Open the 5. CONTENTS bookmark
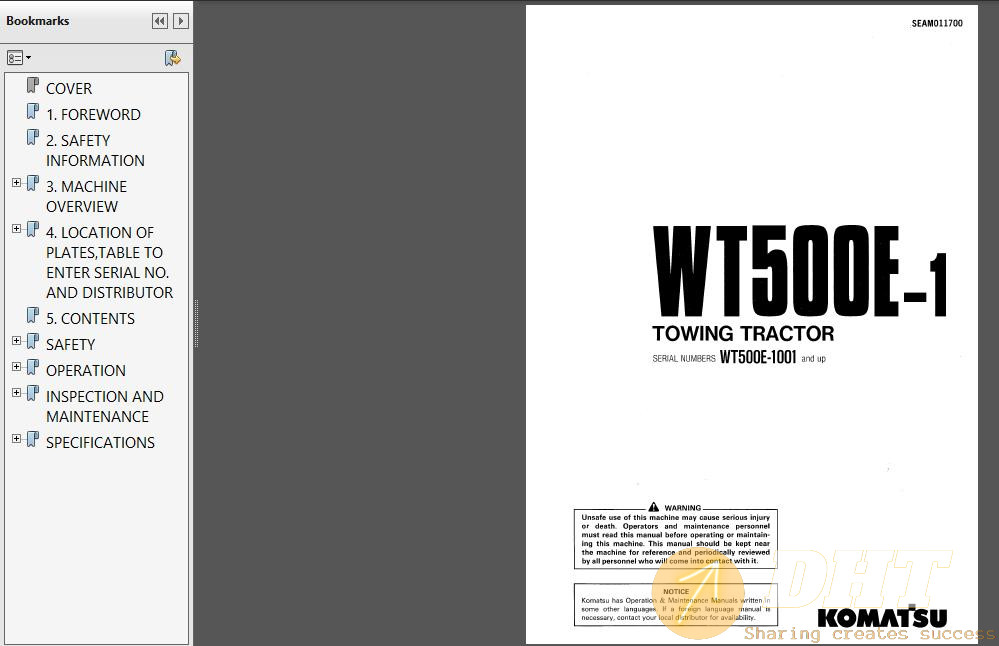 [90, 319]
